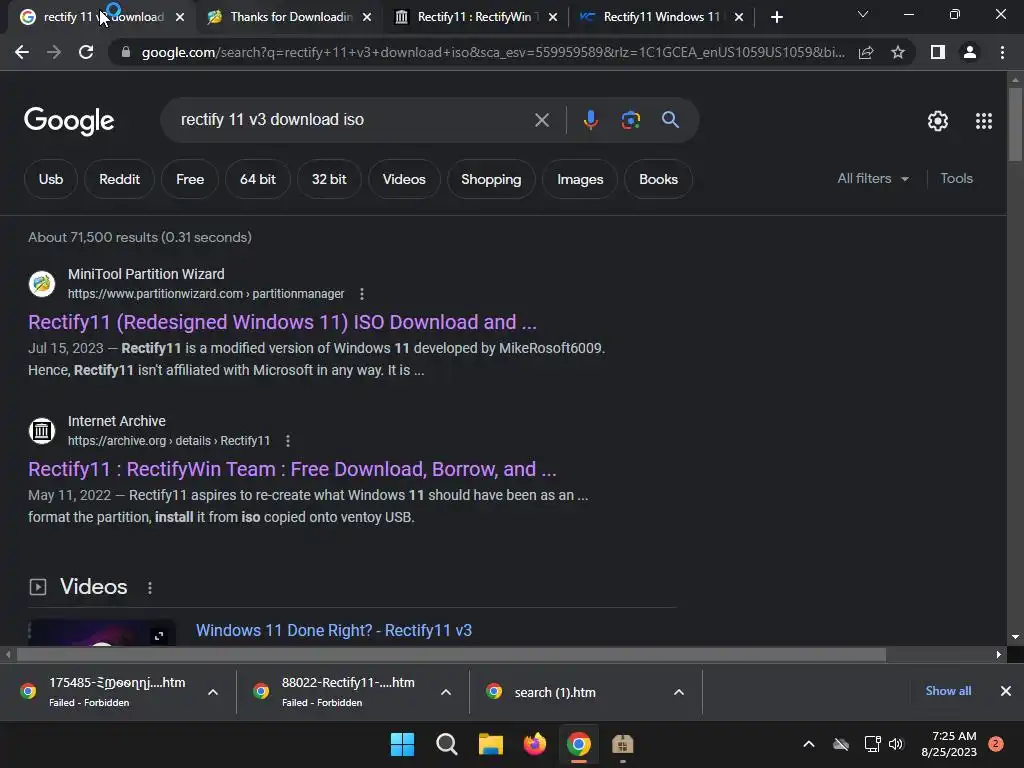This screenshot has width=1024, height=768.
Task: Show all downloads
Action: click(x=948, y=691)
